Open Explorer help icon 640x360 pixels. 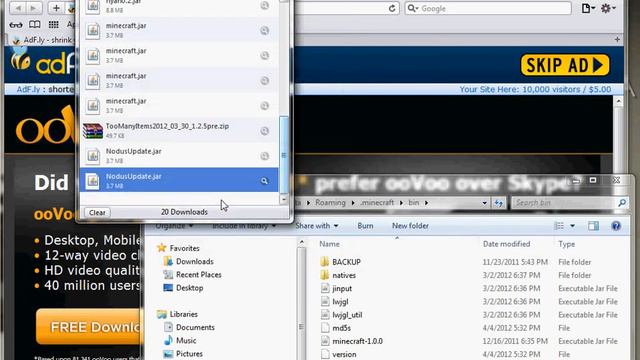click(x=616, y=226)
